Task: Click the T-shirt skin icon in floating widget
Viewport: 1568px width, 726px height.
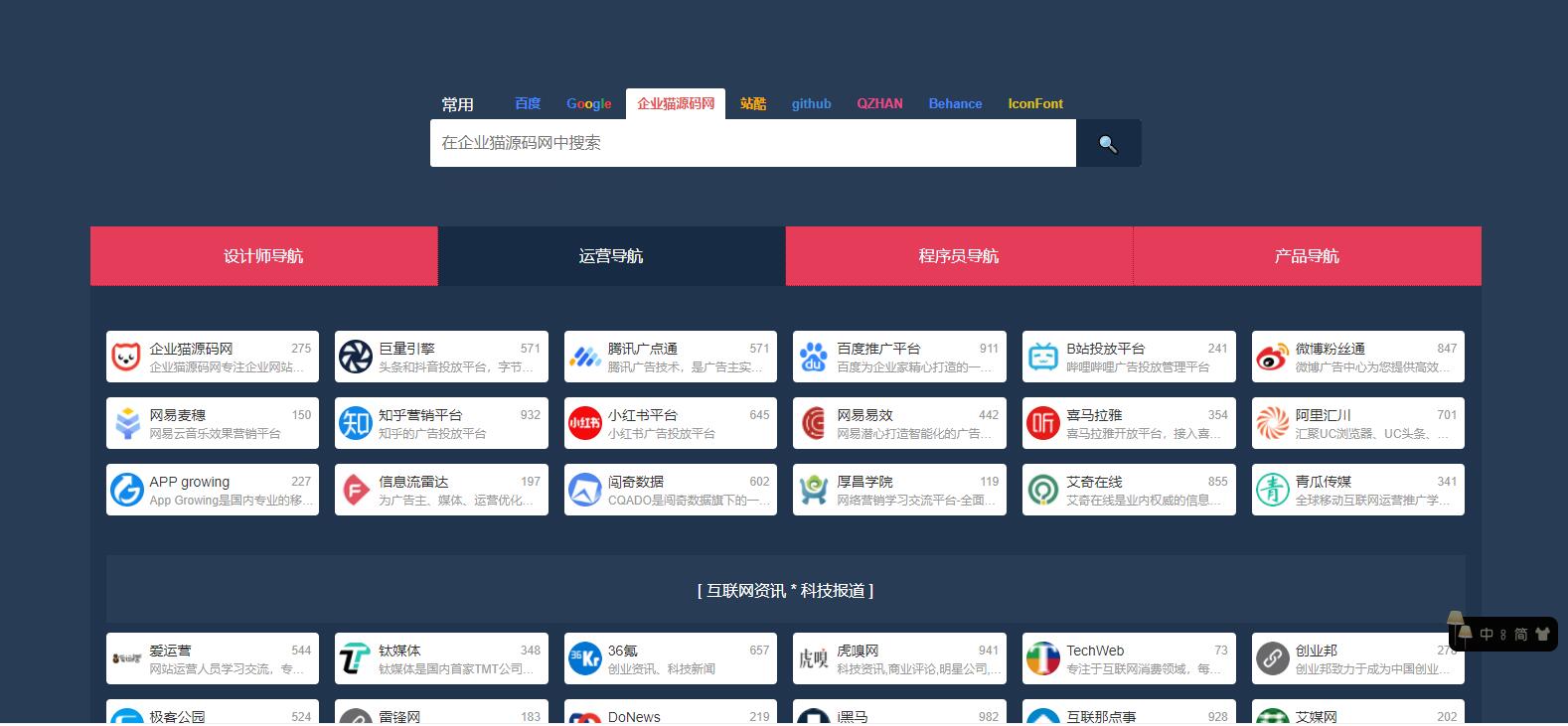Action: click(x=1542, y=634)
